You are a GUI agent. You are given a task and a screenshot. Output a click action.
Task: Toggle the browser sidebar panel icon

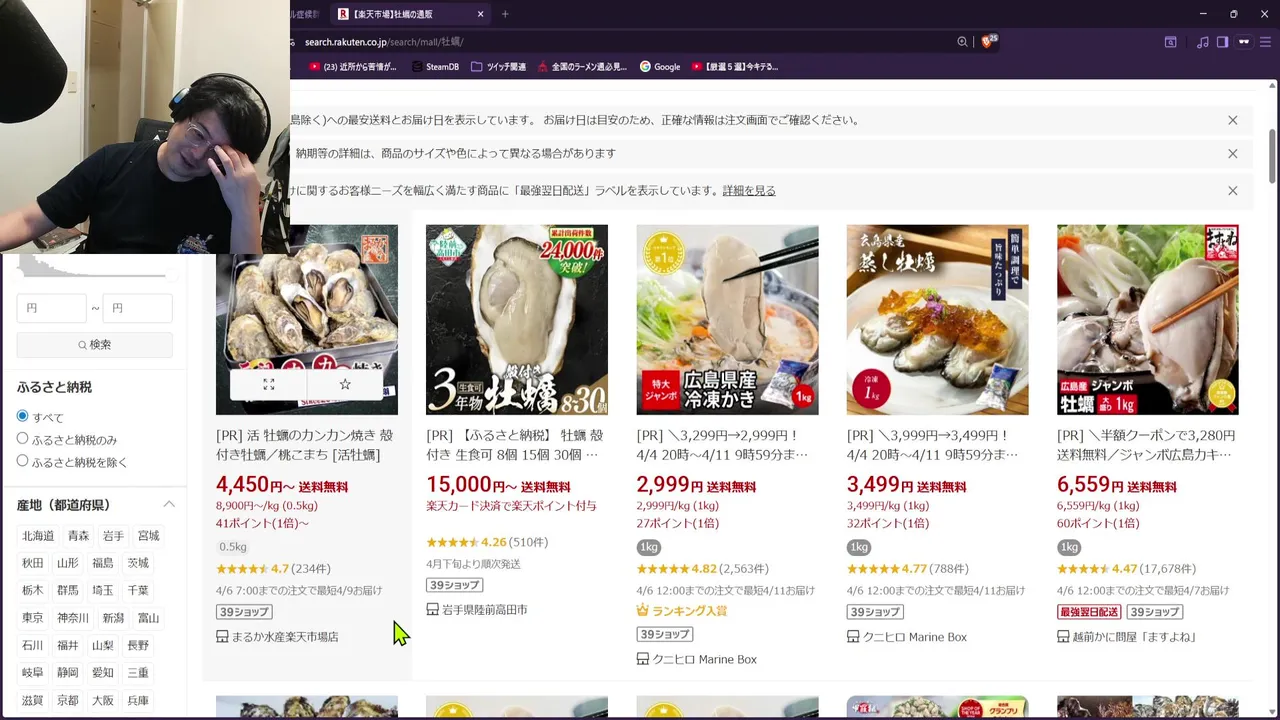tap(1222, 42)
